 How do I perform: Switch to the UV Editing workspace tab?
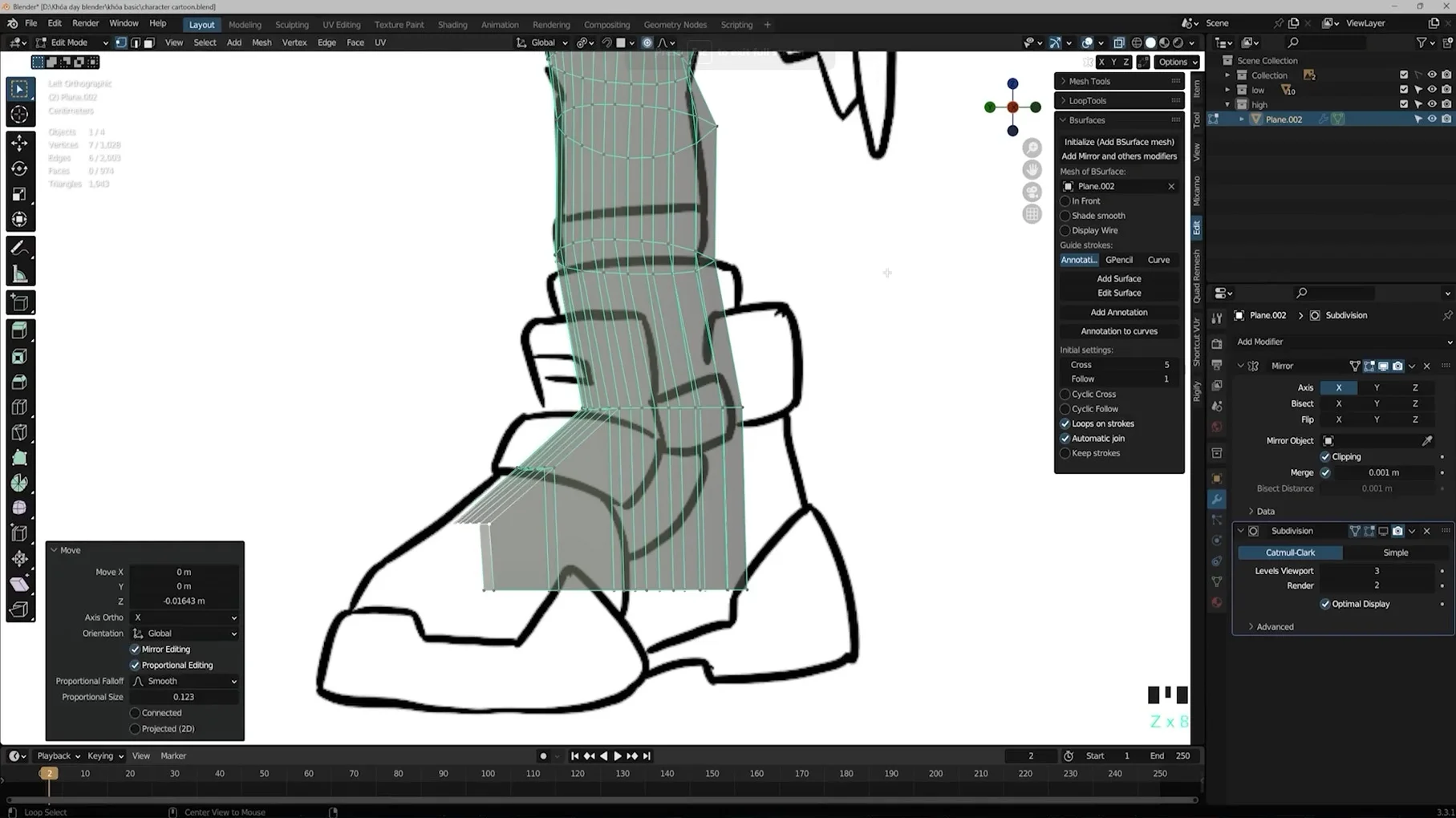(342, 25)
